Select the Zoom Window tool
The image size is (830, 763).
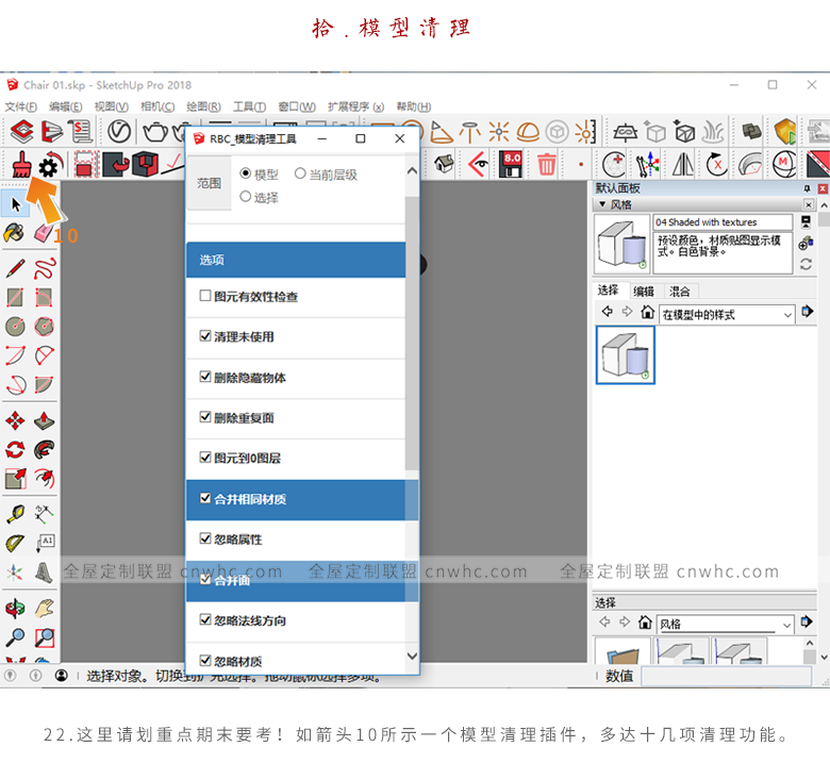tap(44, 638)
